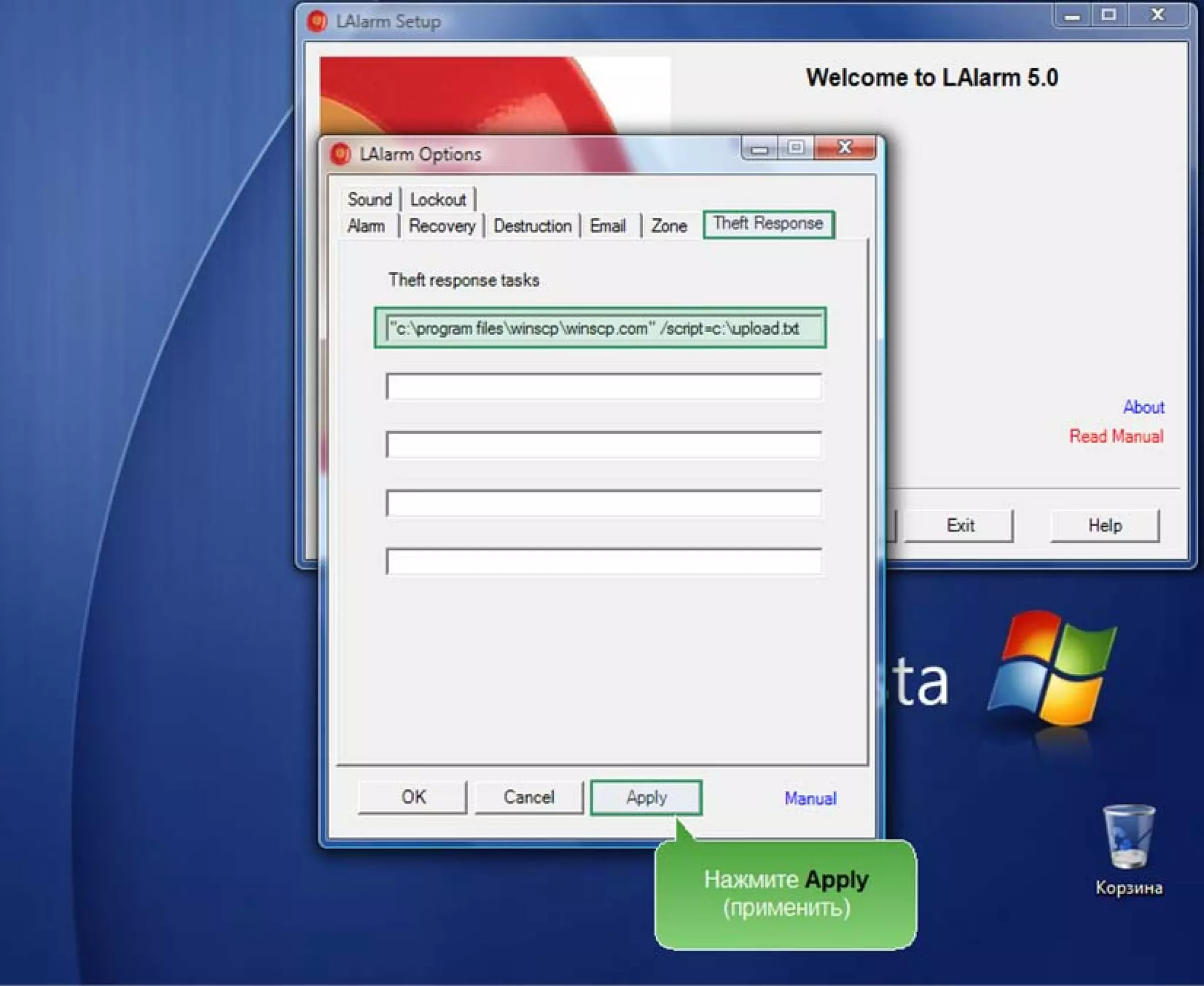Minimize the LAlarm Options dialog

(759, 148)
